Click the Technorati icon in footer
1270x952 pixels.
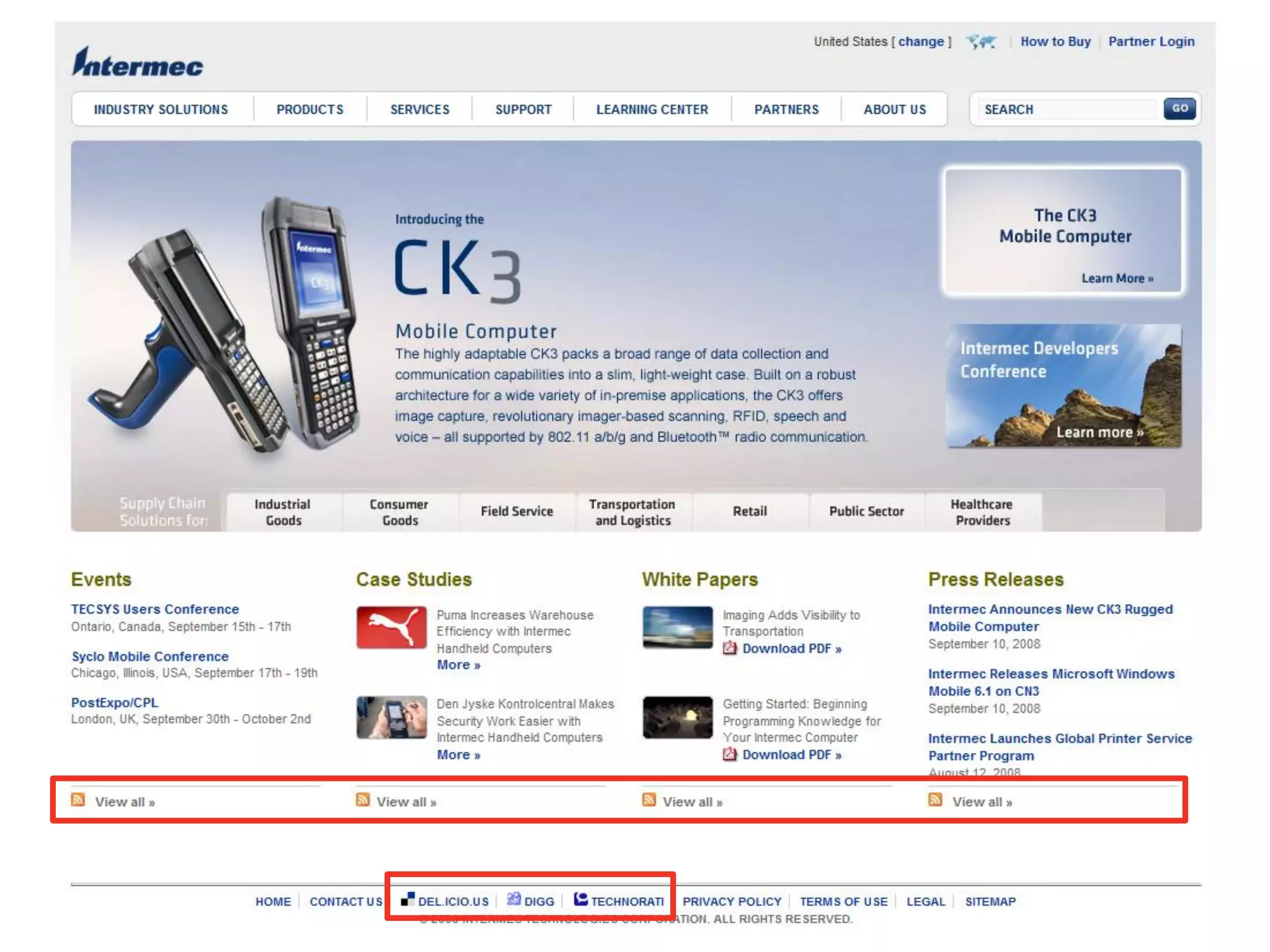580,899
